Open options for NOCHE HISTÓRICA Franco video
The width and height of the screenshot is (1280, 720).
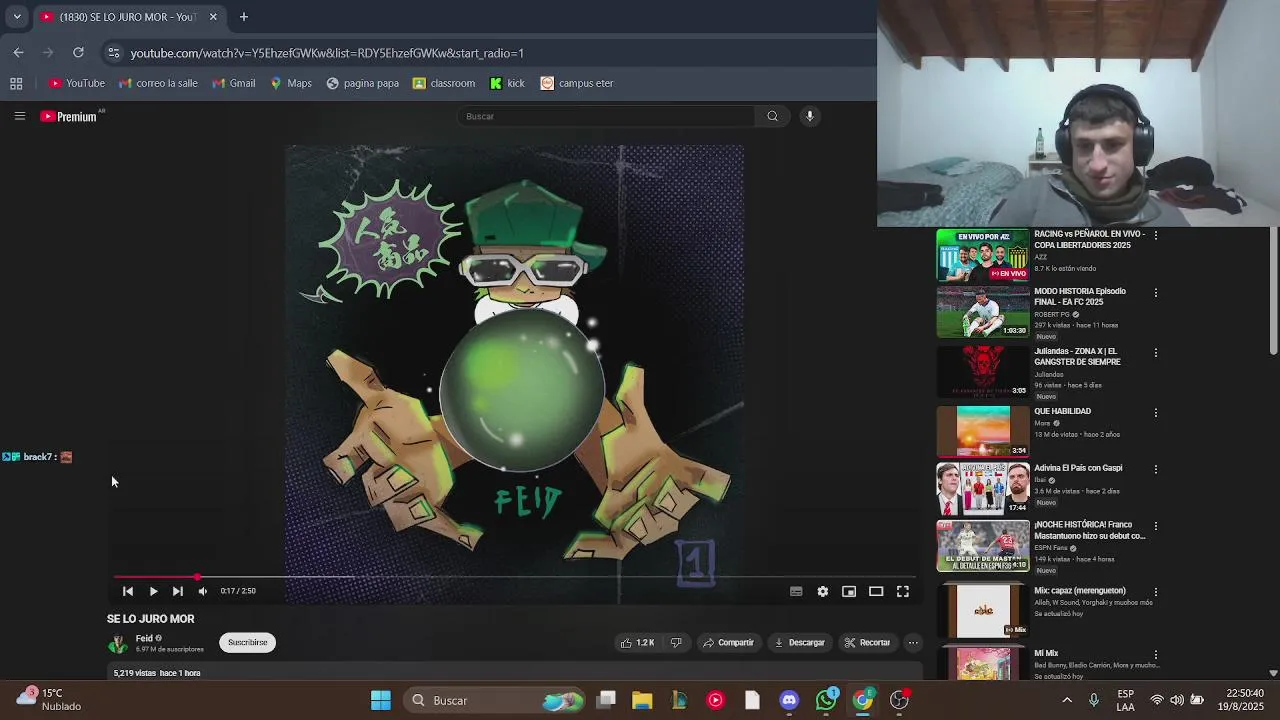[1156, 526]
